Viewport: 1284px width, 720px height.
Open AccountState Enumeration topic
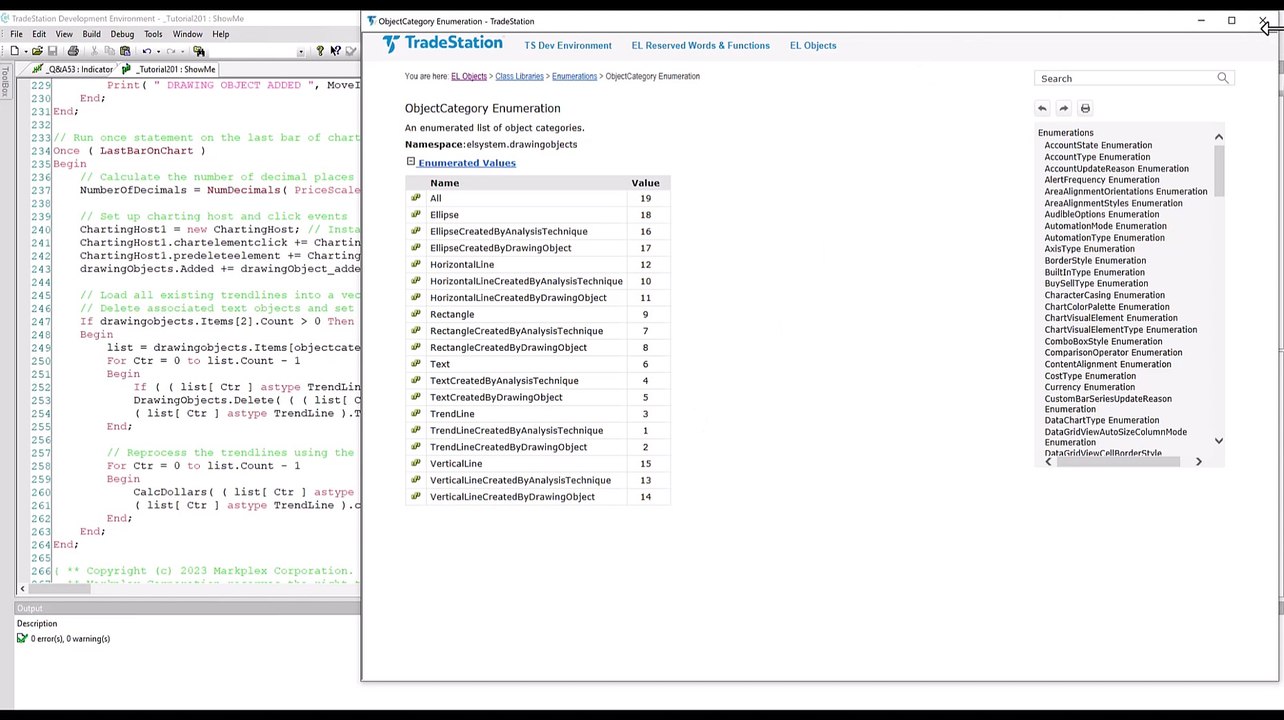[1098, 145]
